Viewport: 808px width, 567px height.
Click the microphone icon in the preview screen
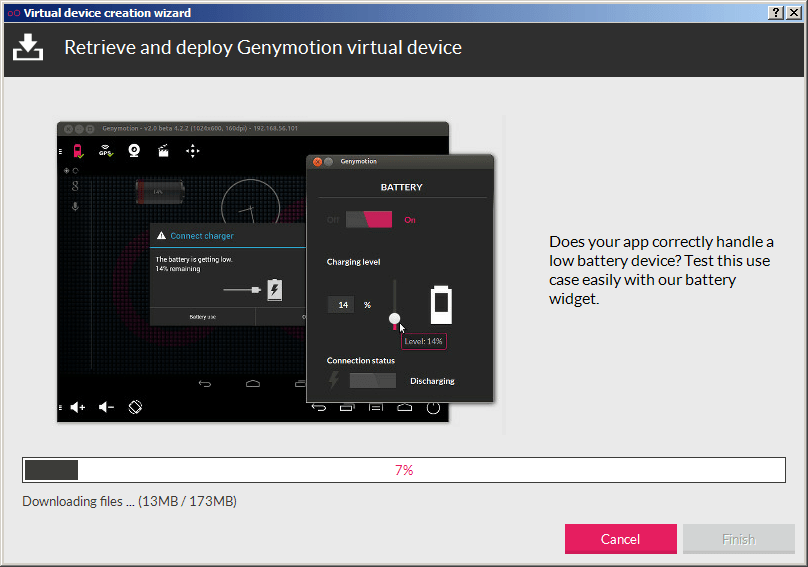click(x=75, y=207)
